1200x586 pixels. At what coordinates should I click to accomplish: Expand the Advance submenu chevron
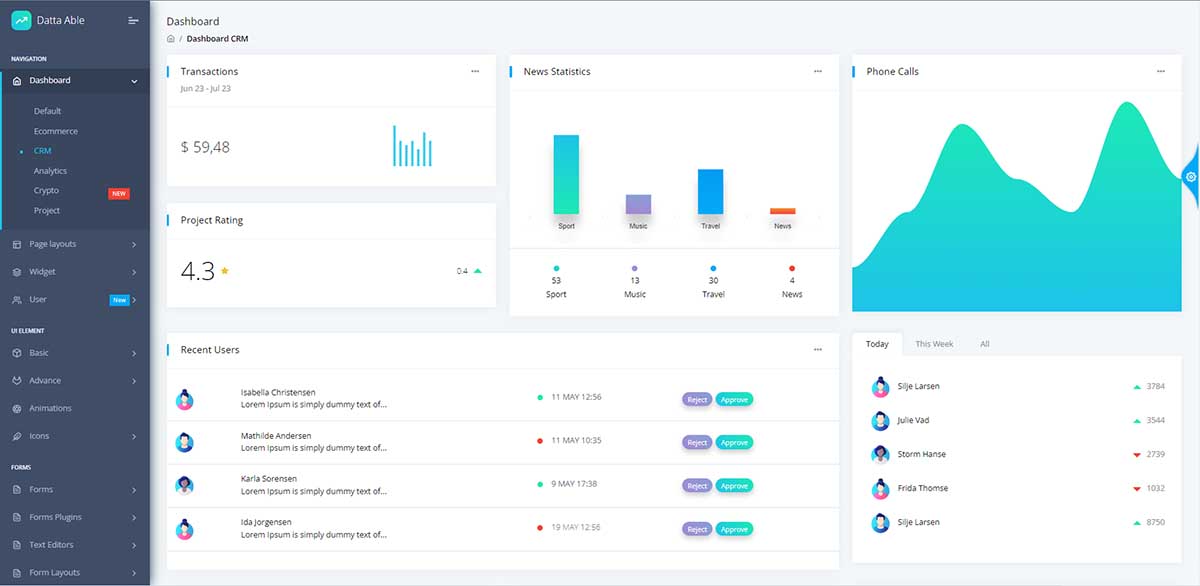pyautogui.click(x=134, y=381)
